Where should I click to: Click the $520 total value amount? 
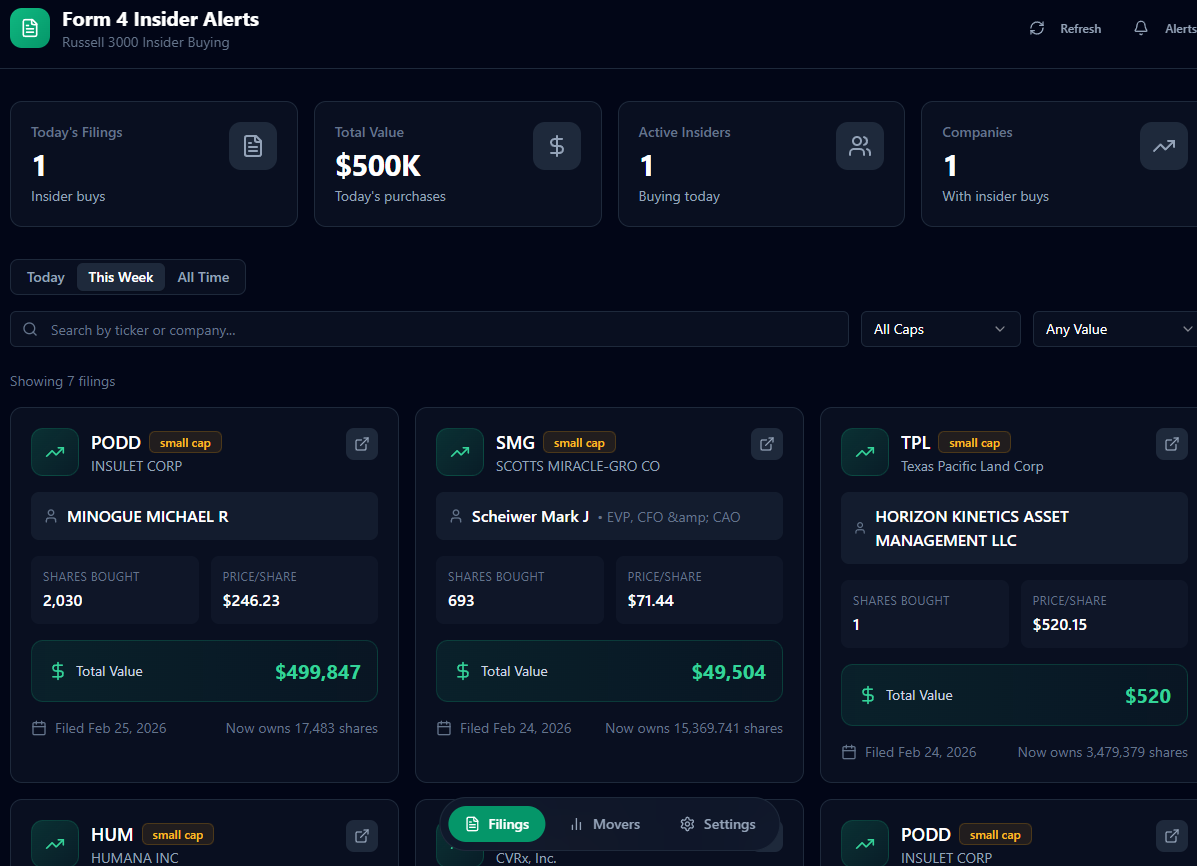tap(1147, 696)
